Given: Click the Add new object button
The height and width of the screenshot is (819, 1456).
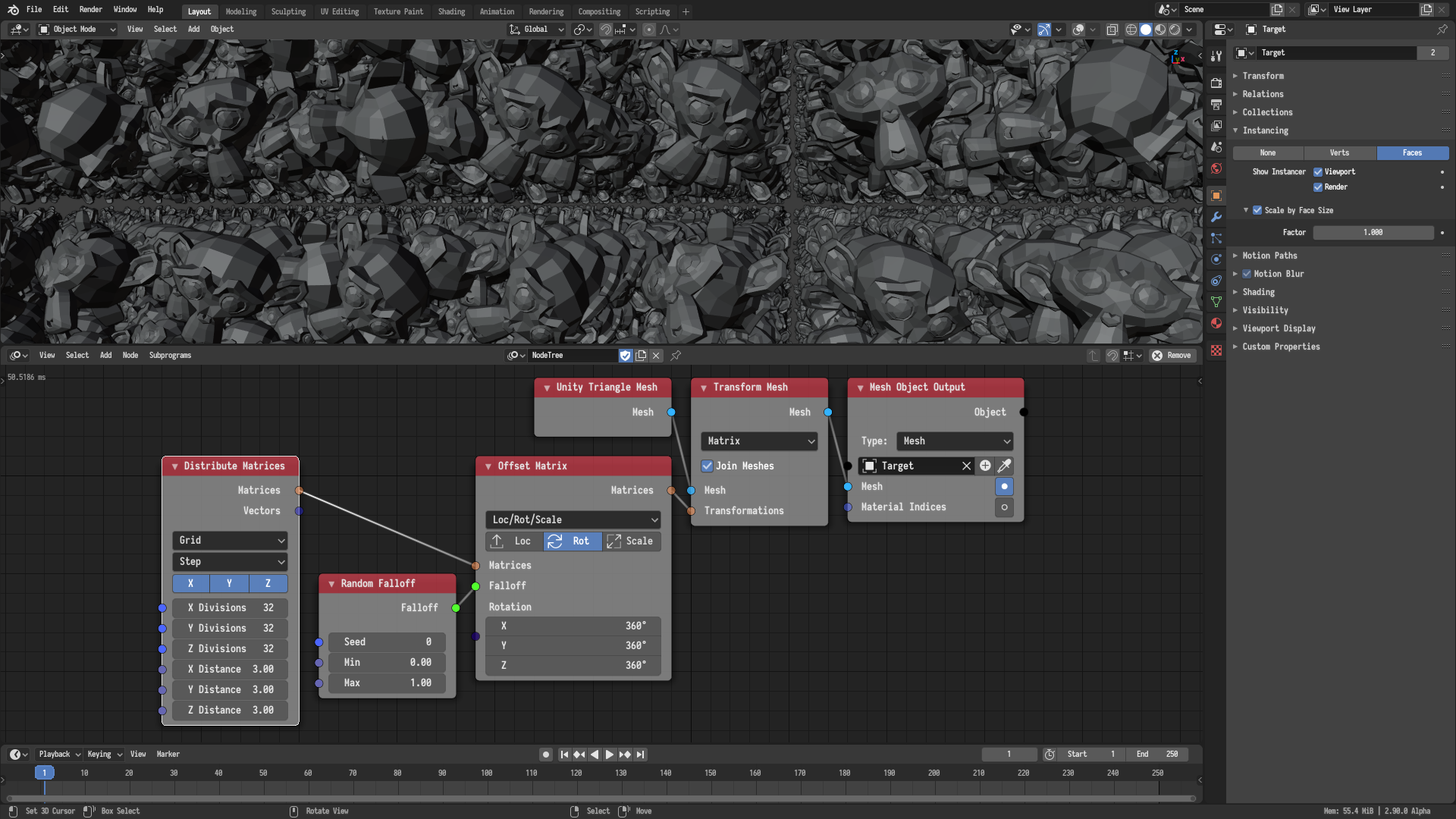Looking at the screenshot, I should pyautogui.click(x=986, y=465).
